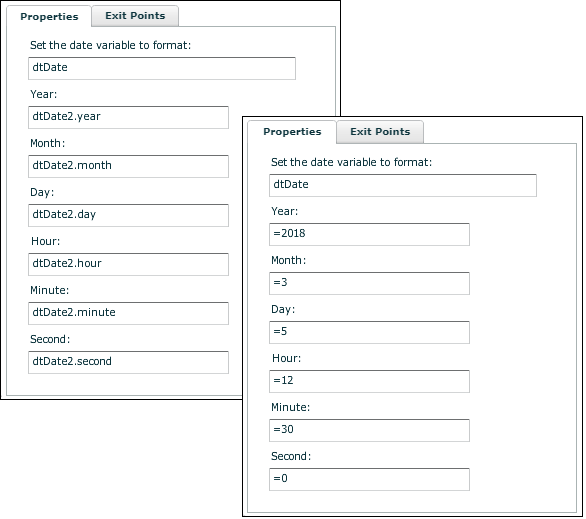Click the Second field containing dtDate2.second
The height and width of the screenshot is (519, 586).
pos(128,362)
